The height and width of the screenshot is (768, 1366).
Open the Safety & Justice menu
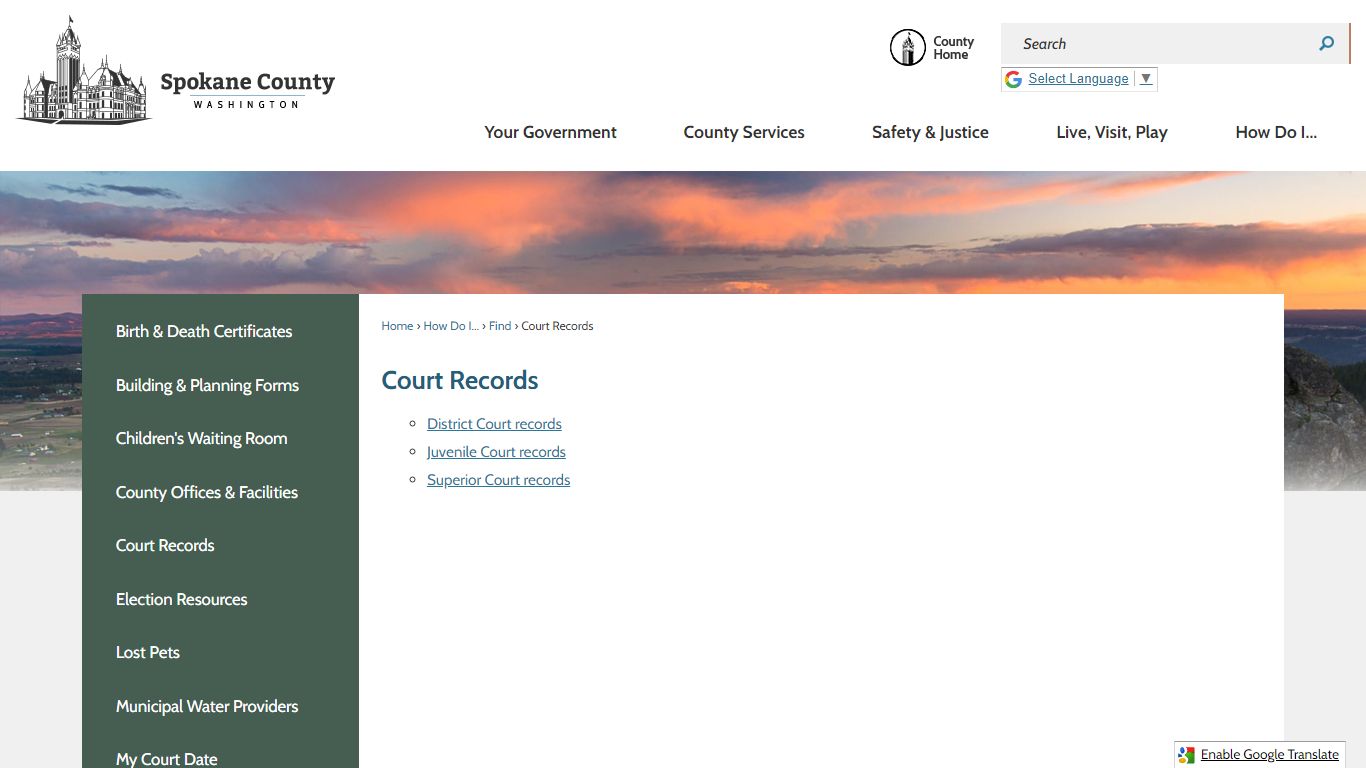(930, 132)
